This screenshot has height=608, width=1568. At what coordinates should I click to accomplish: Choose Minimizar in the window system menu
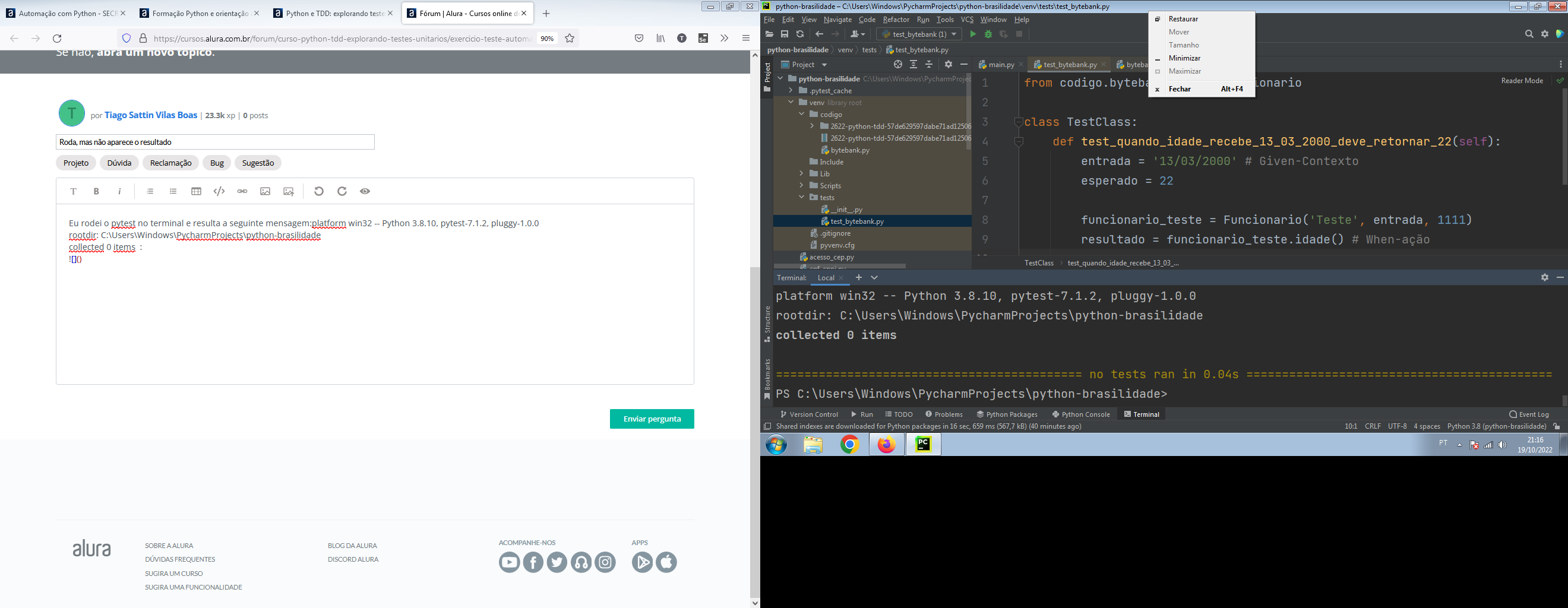pos(1201,58)
